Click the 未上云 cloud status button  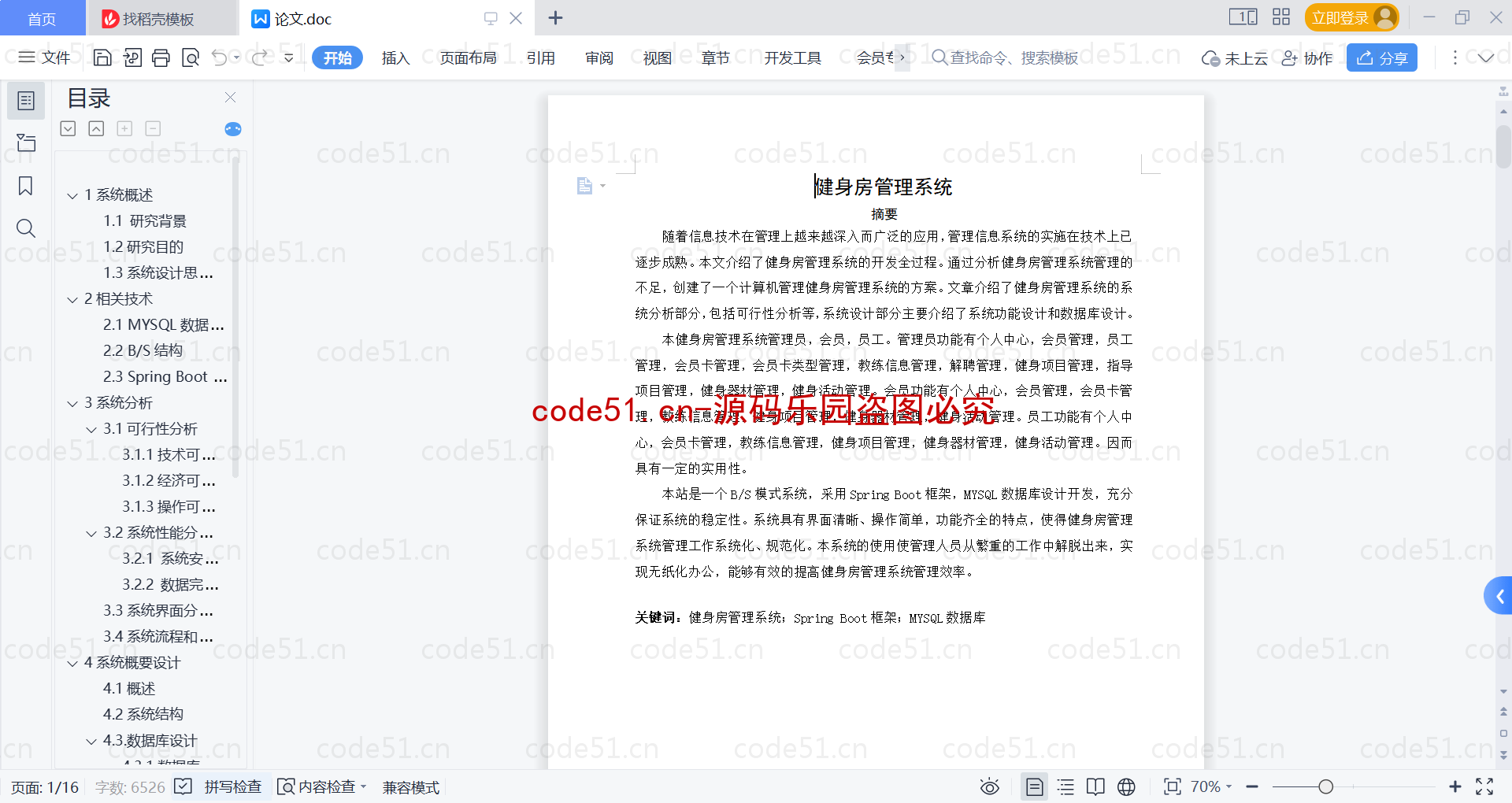point(1235,57)
